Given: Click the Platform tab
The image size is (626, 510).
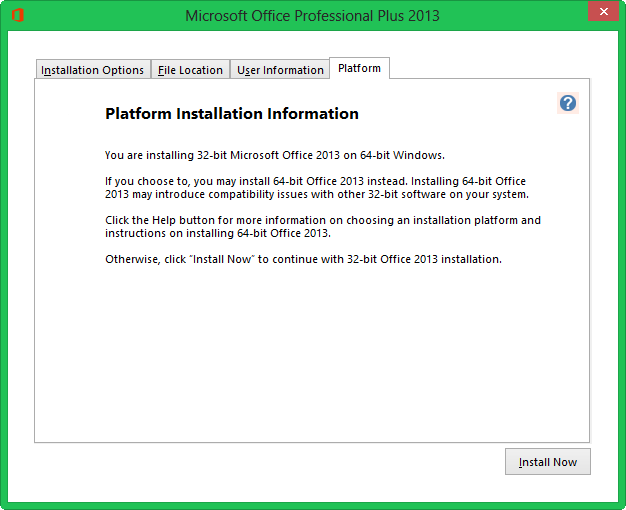Looking at the screenshot, I should [x=359, y=68].
